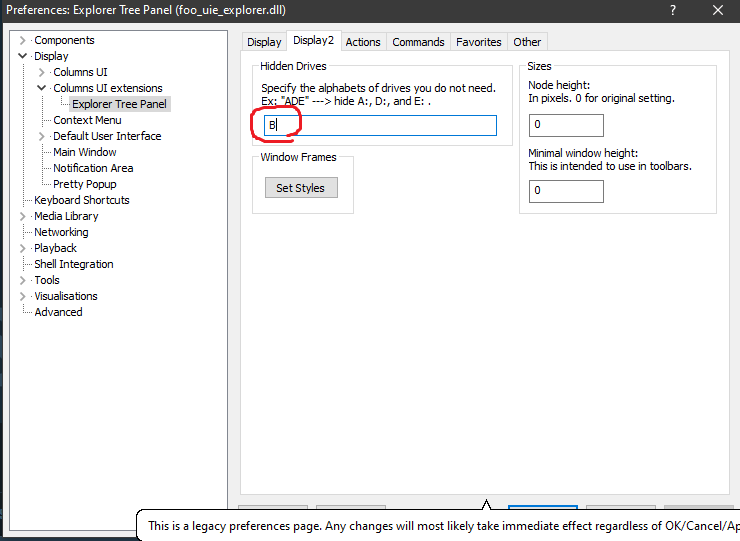
Task: Open the Commands tab
Action: click(418, 42)
